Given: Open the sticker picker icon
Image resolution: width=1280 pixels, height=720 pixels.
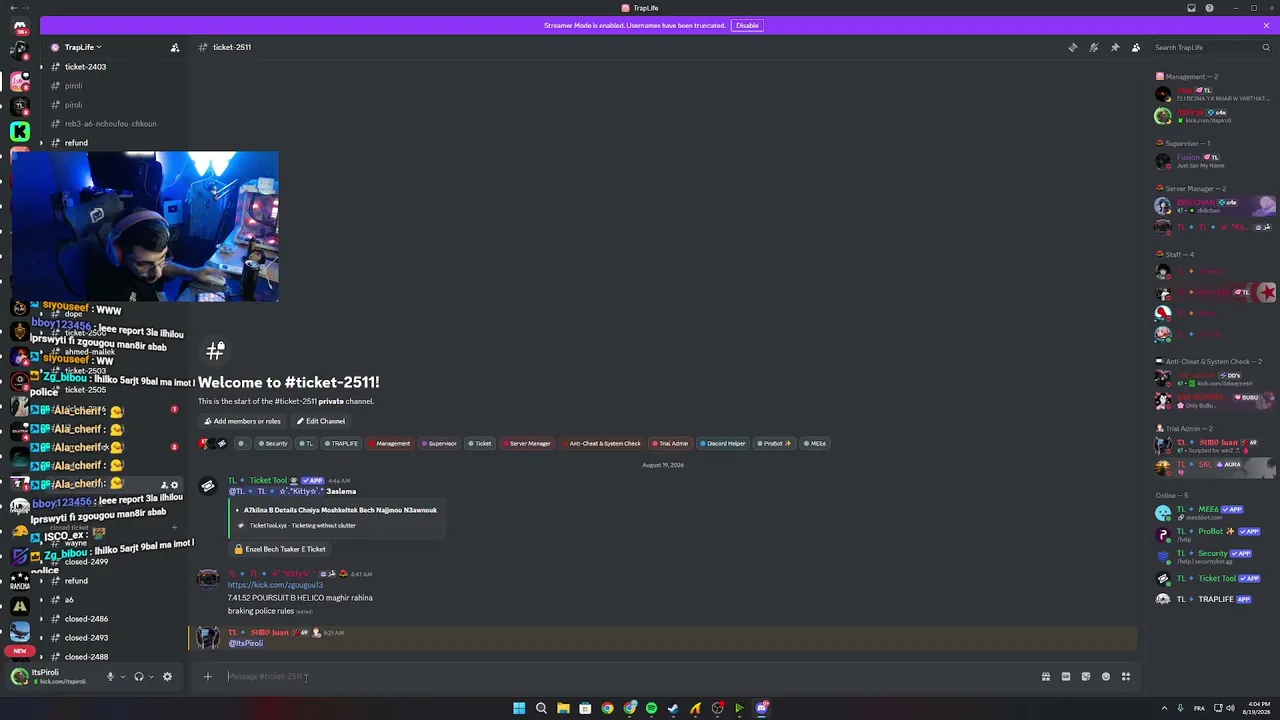Looking at the screenshot, I should [1086, 677].
